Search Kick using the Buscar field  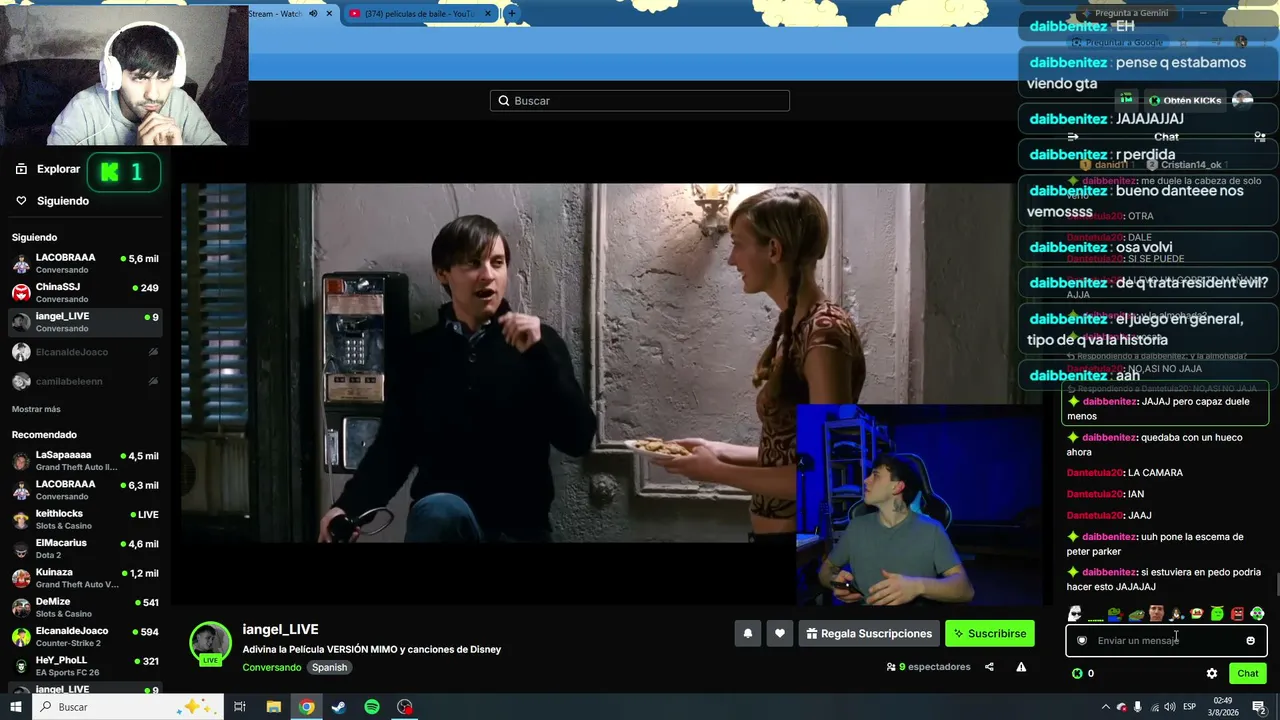pyautogui.click(x=640, y=100)
